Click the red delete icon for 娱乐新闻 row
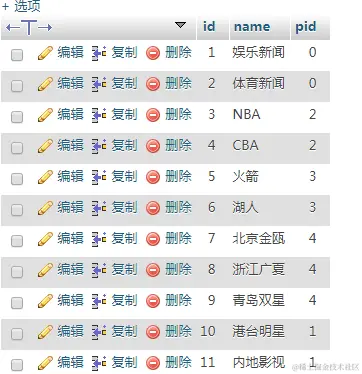 point(153,53)
